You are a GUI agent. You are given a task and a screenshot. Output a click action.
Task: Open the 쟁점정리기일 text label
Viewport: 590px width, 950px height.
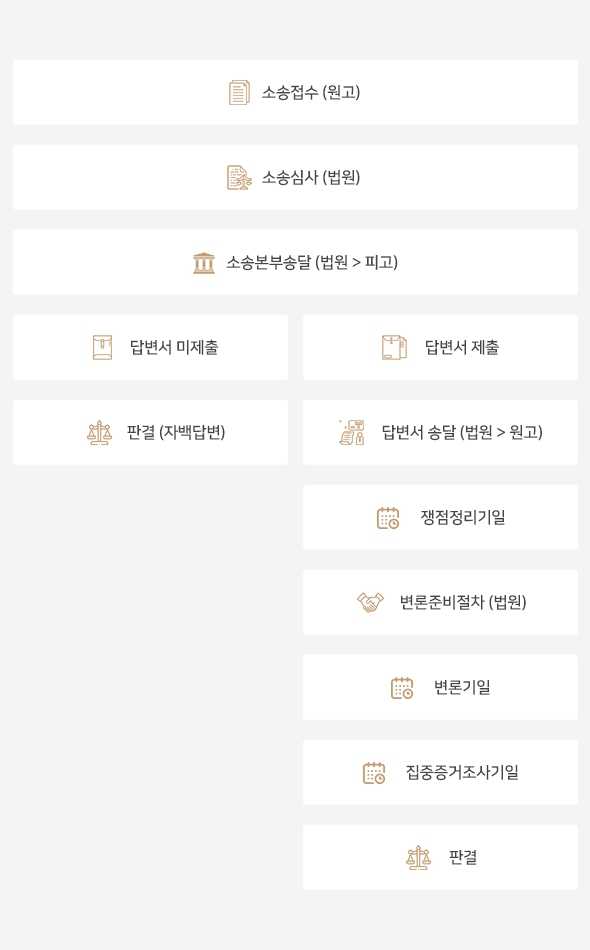click(x=463, y=517)
